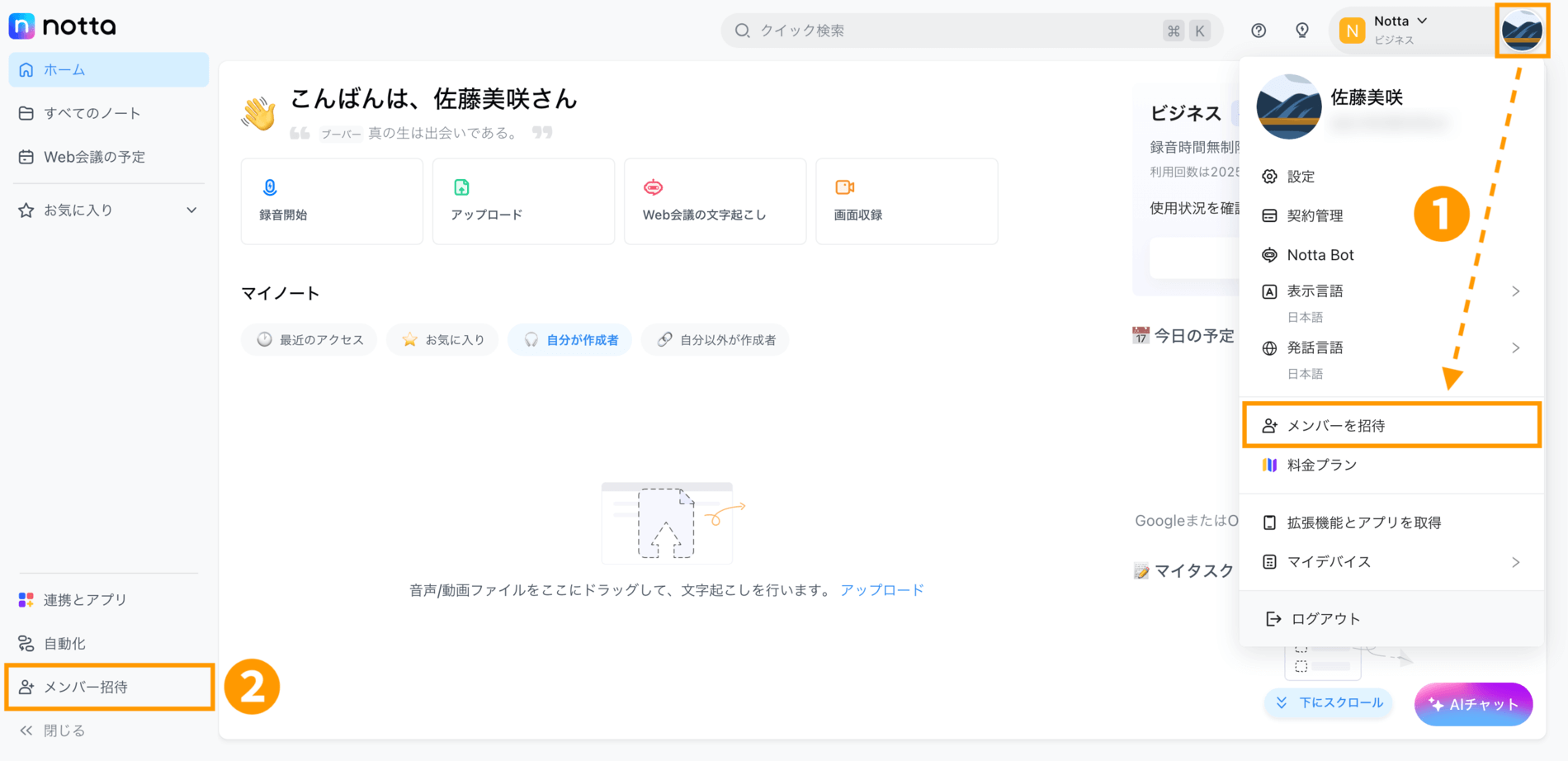
Task: Open 料金プラン in profile menu
Action: (x=1391, y=466)
